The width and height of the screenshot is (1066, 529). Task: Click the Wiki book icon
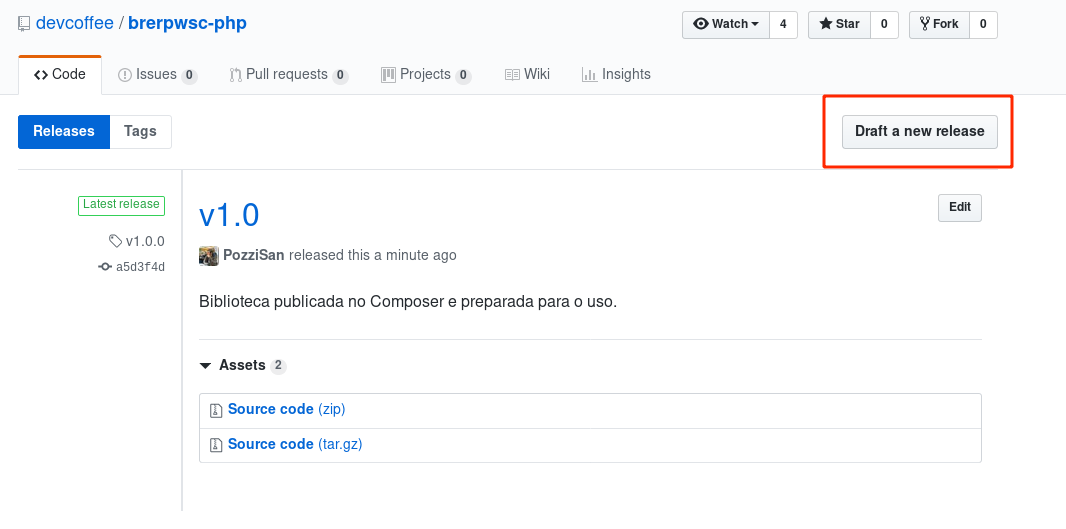[512, 75]
